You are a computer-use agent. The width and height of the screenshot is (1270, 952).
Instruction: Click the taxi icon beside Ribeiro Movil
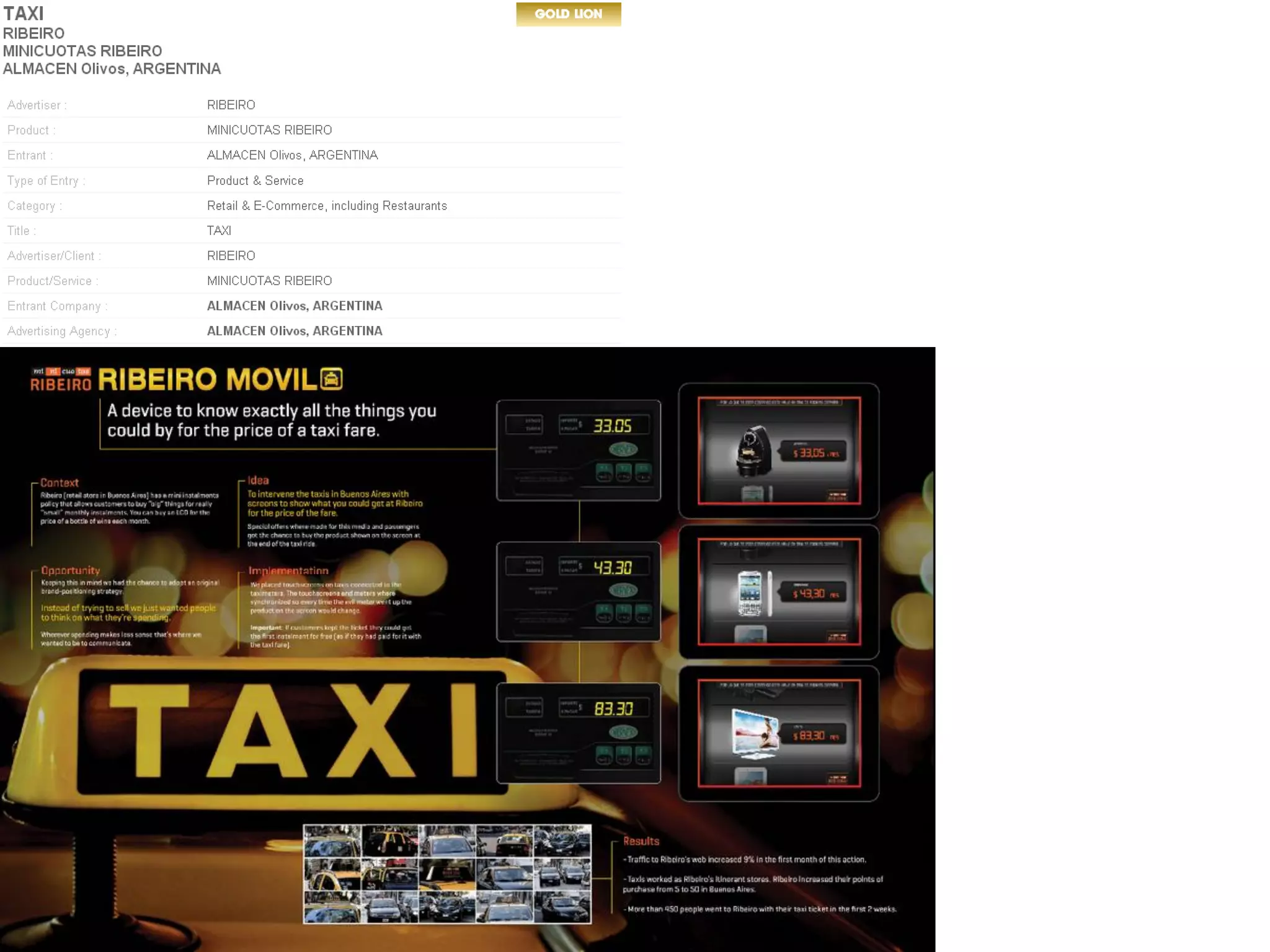click(x=332, y=379)
